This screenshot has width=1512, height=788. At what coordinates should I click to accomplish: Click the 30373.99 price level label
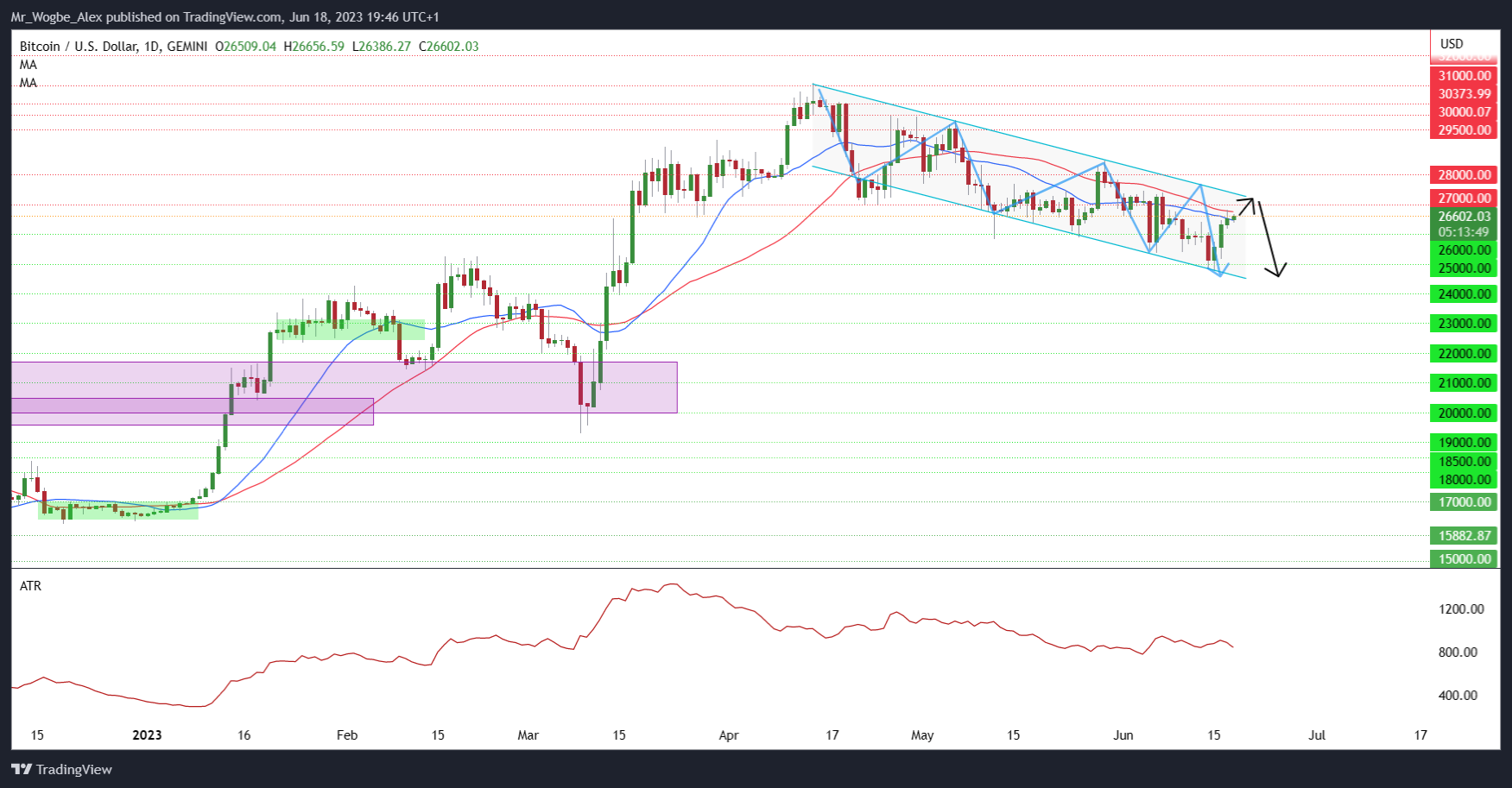tap(1464, 94)
